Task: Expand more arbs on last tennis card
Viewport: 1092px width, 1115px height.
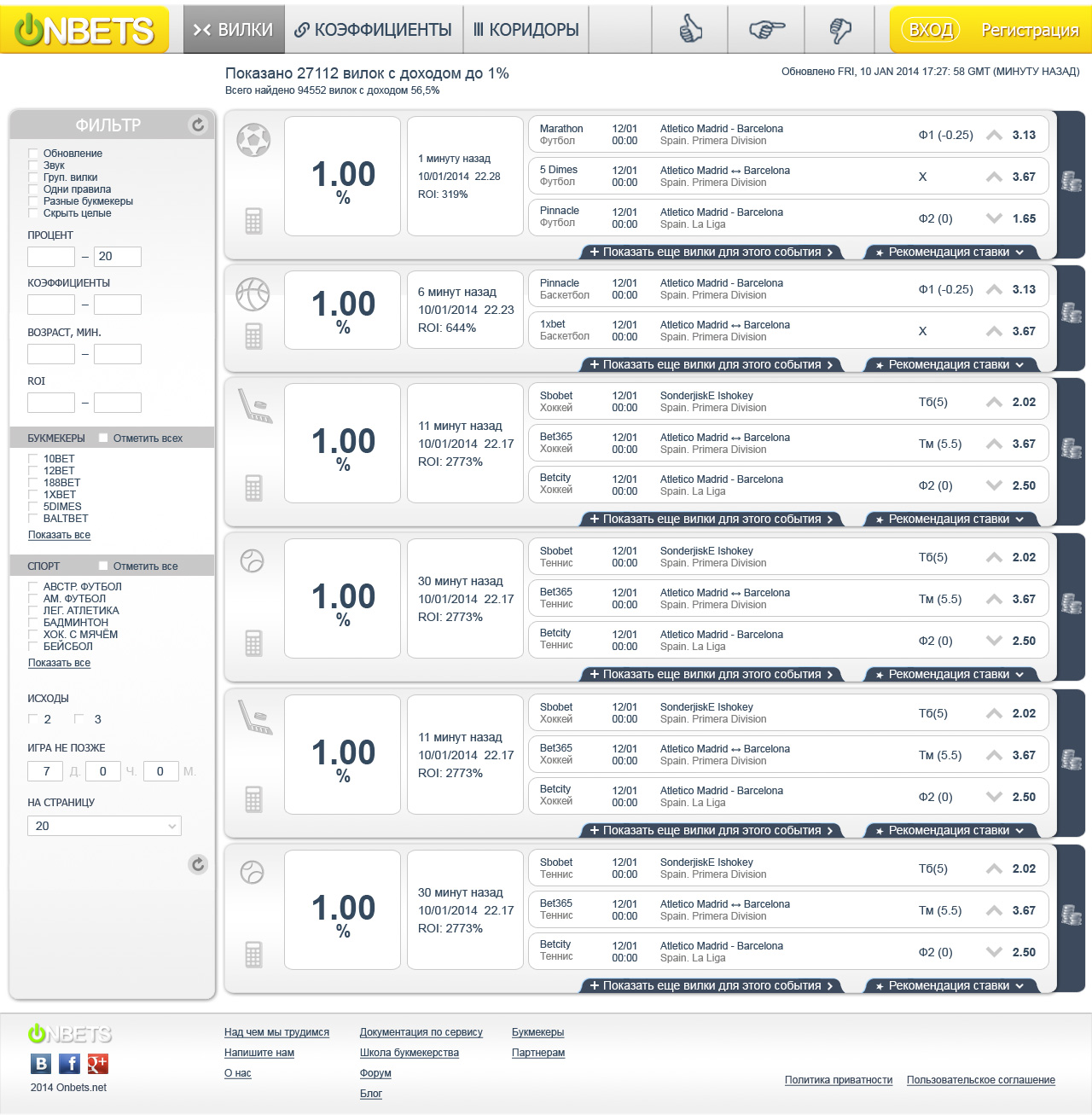Action: tap(712, 985)
